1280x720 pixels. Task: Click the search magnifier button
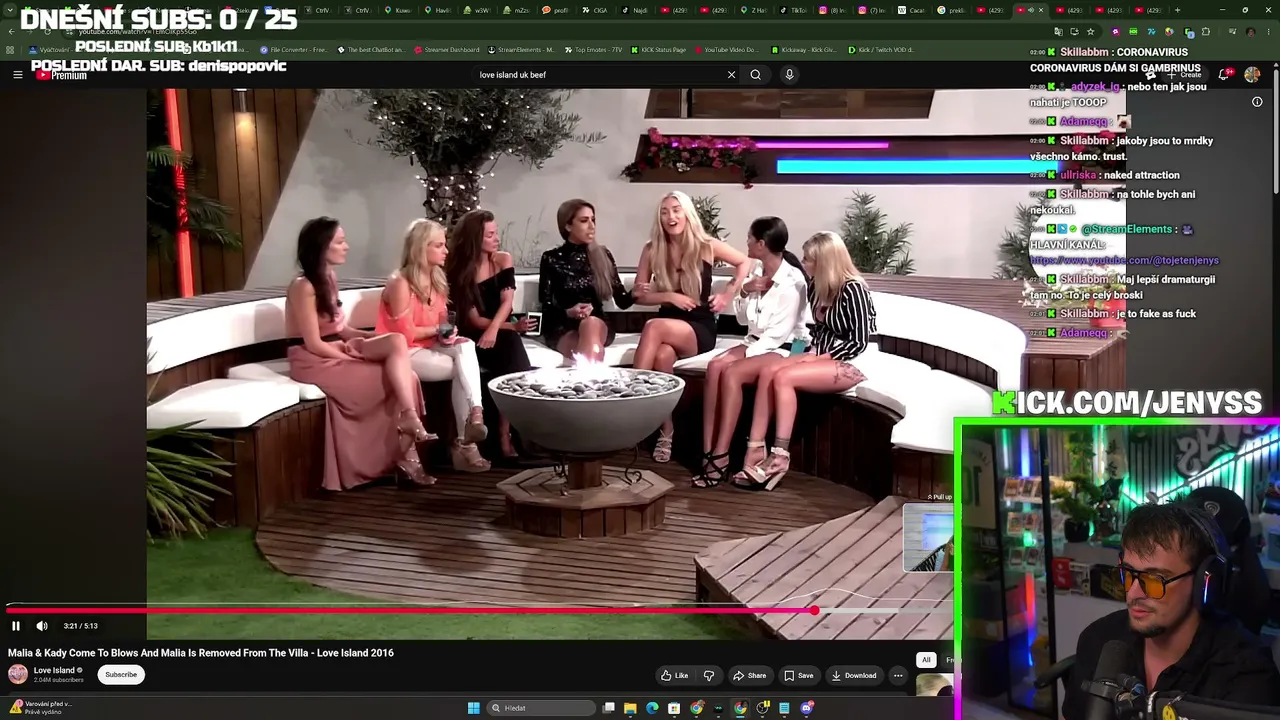tap(756, 74)
